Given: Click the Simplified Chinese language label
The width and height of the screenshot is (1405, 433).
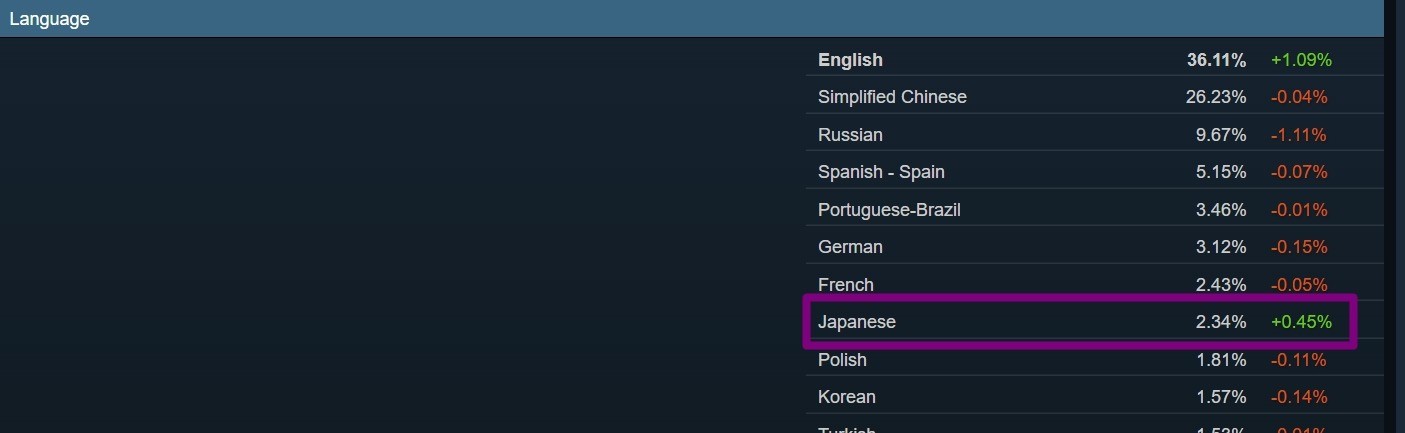Looking at the screenshot, I should click(x=892, y=97).
